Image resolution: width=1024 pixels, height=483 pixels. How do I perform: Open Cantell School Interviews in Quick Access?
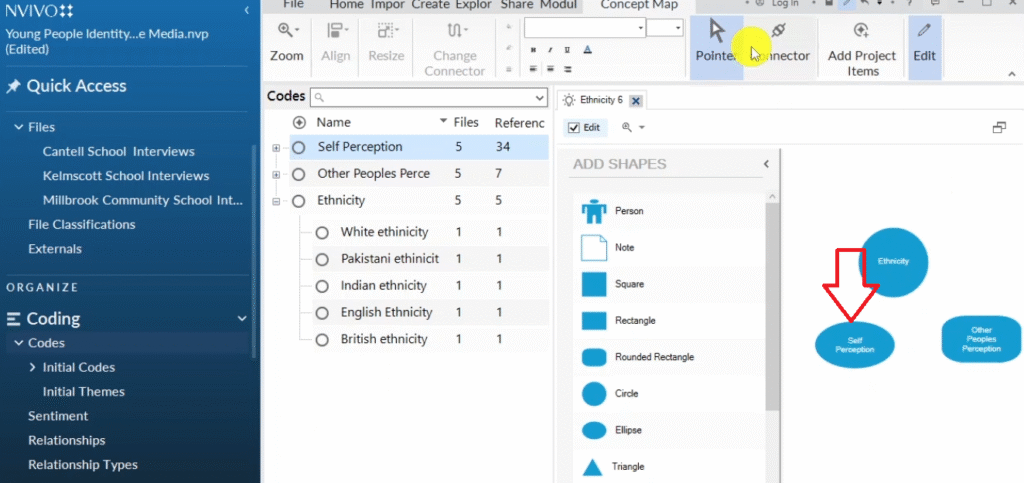[118, 152]
